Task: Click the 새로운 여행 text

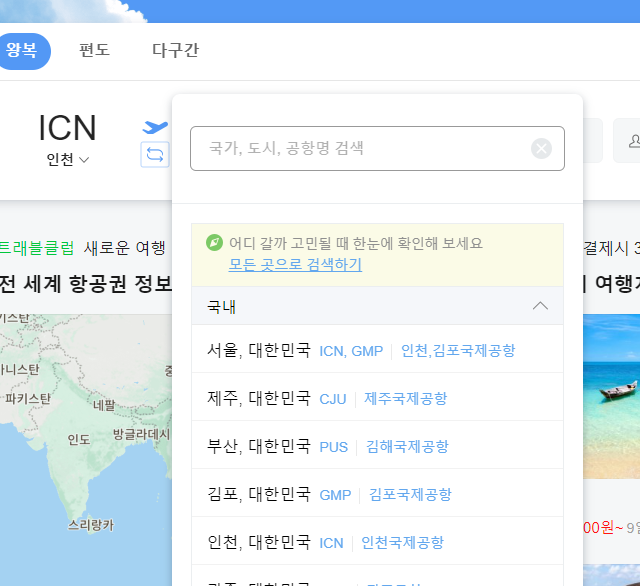Action: [x=124, y=248]
